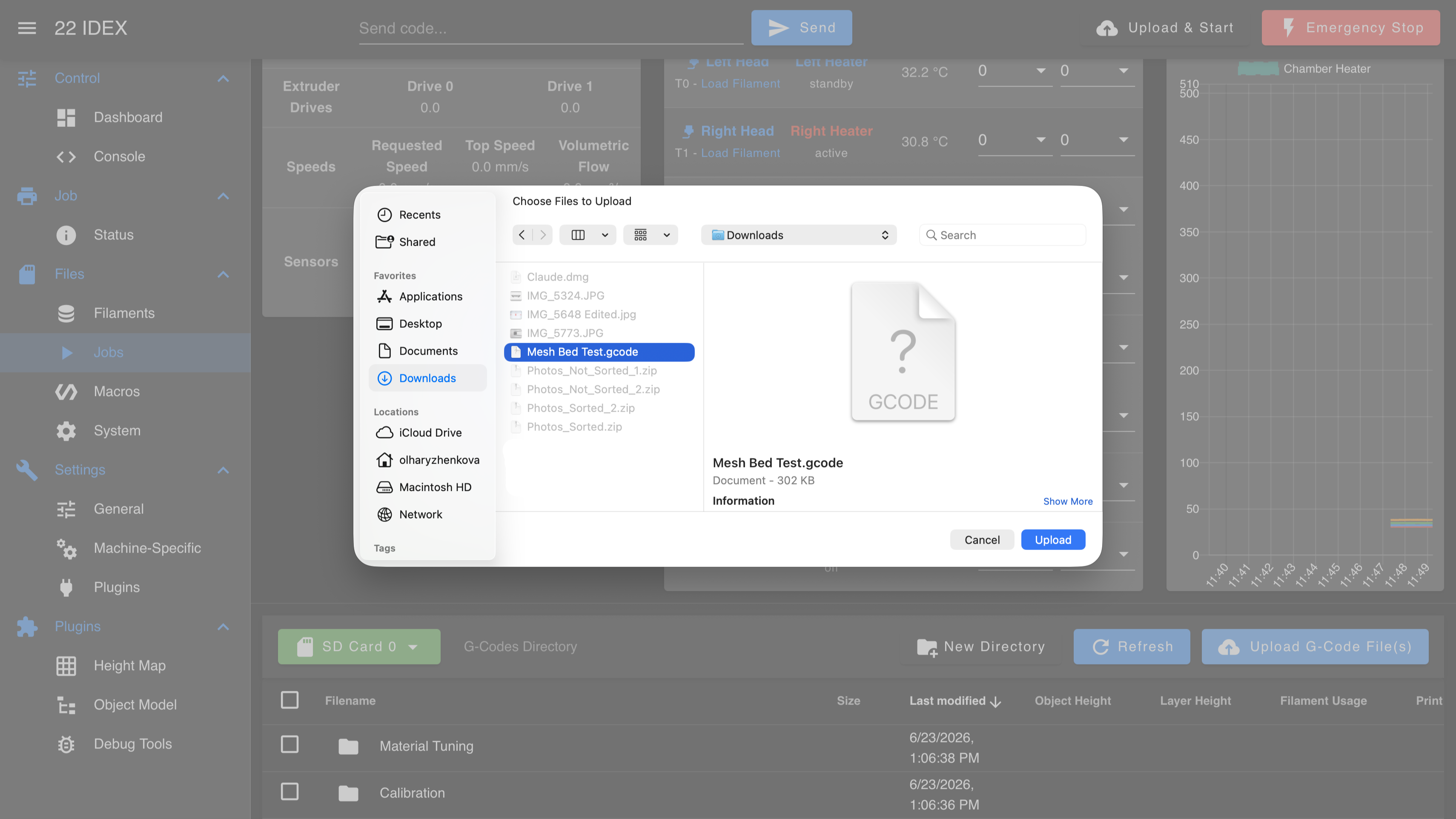Click the Debug Tools bug icon
The image size is (1456, 819).
point(66,744)
